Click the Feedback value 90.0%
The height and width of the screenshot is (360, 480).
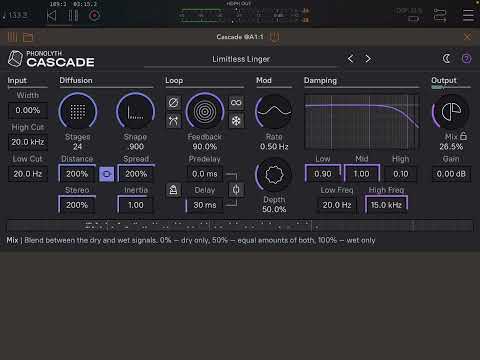coord(205,147)
